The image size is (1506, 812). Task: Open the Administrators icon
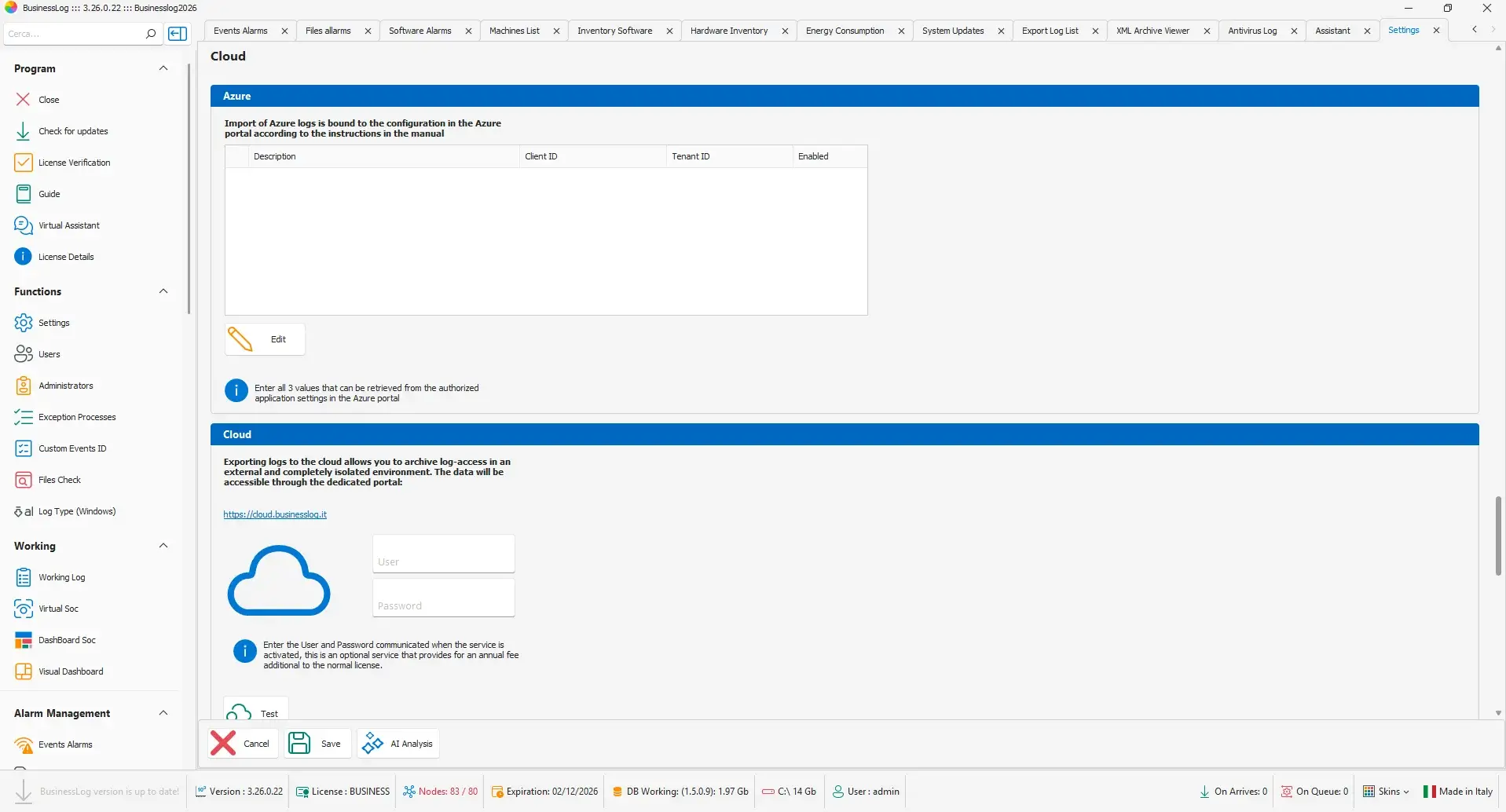(x=24, y=386)
